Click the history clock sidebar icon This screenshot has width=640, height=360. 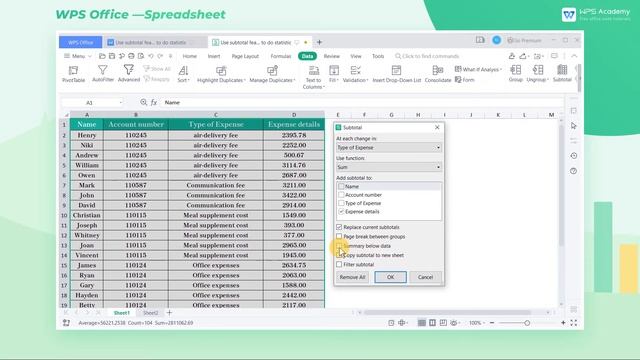574,156
